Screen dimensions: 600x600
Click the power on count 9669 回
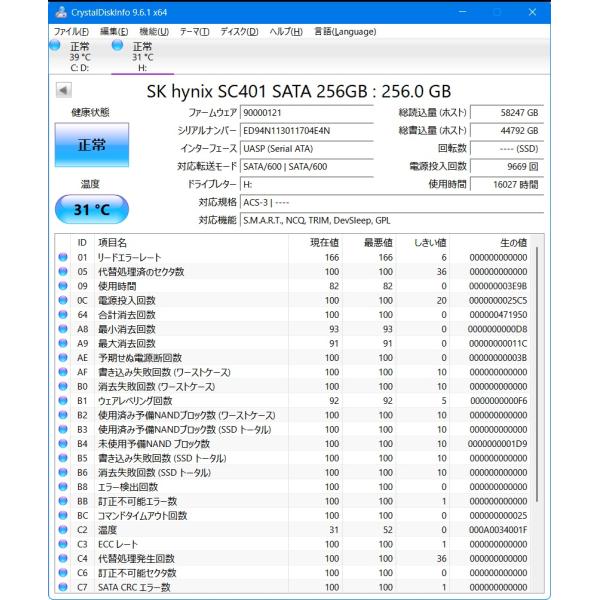tap(507, 166)
